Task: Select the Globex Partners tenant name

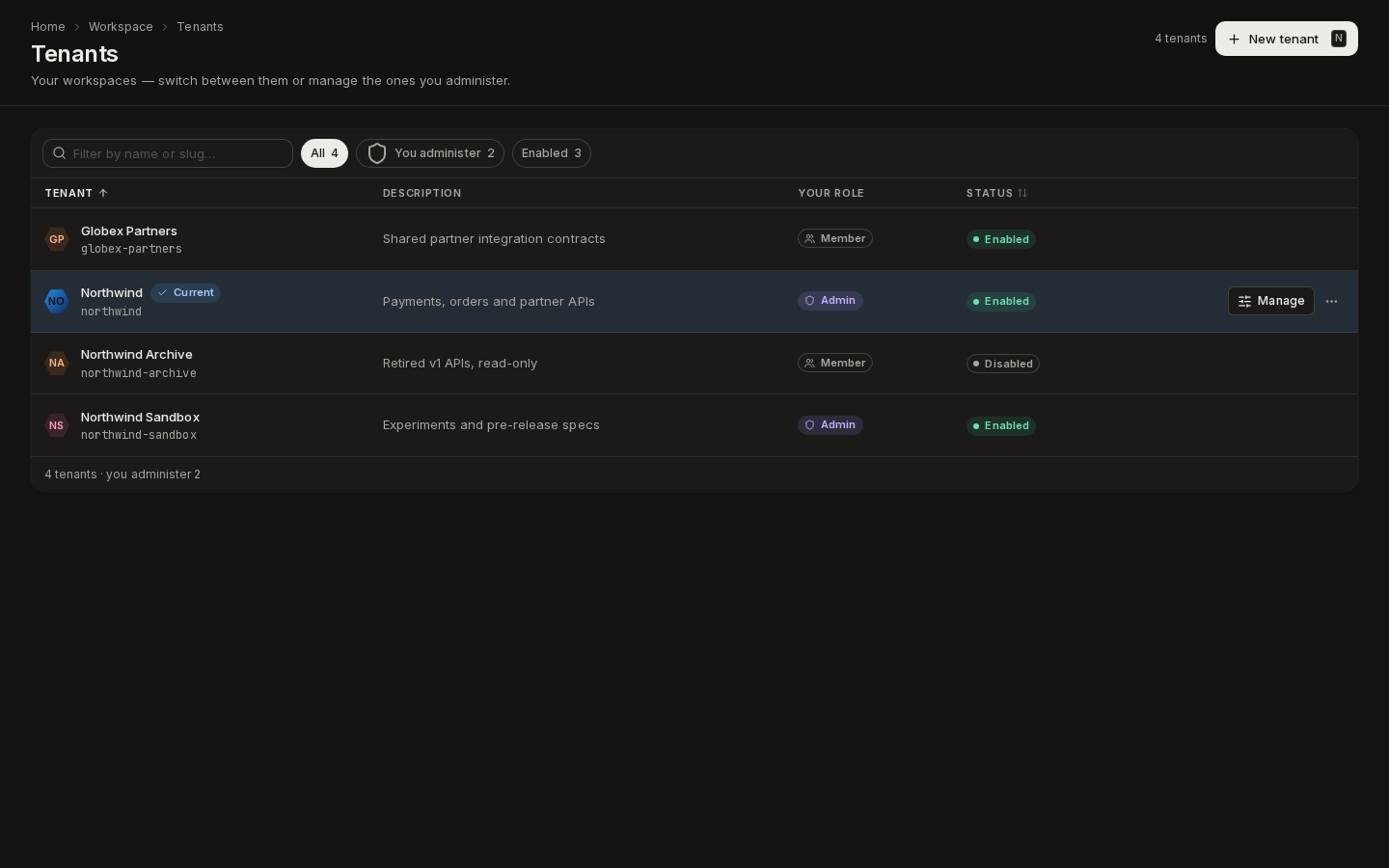Action: click(x=129, y=231)
